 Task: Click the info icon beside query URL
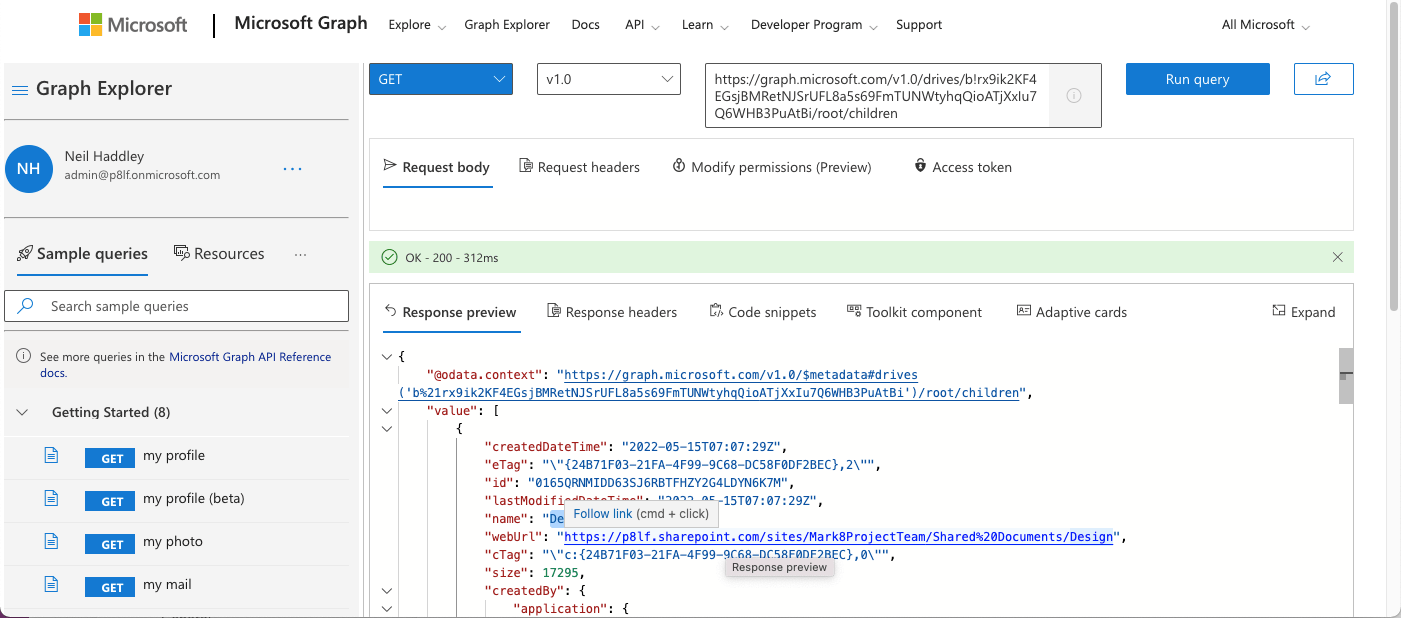pyautogui.click(x=1074, y=96)
